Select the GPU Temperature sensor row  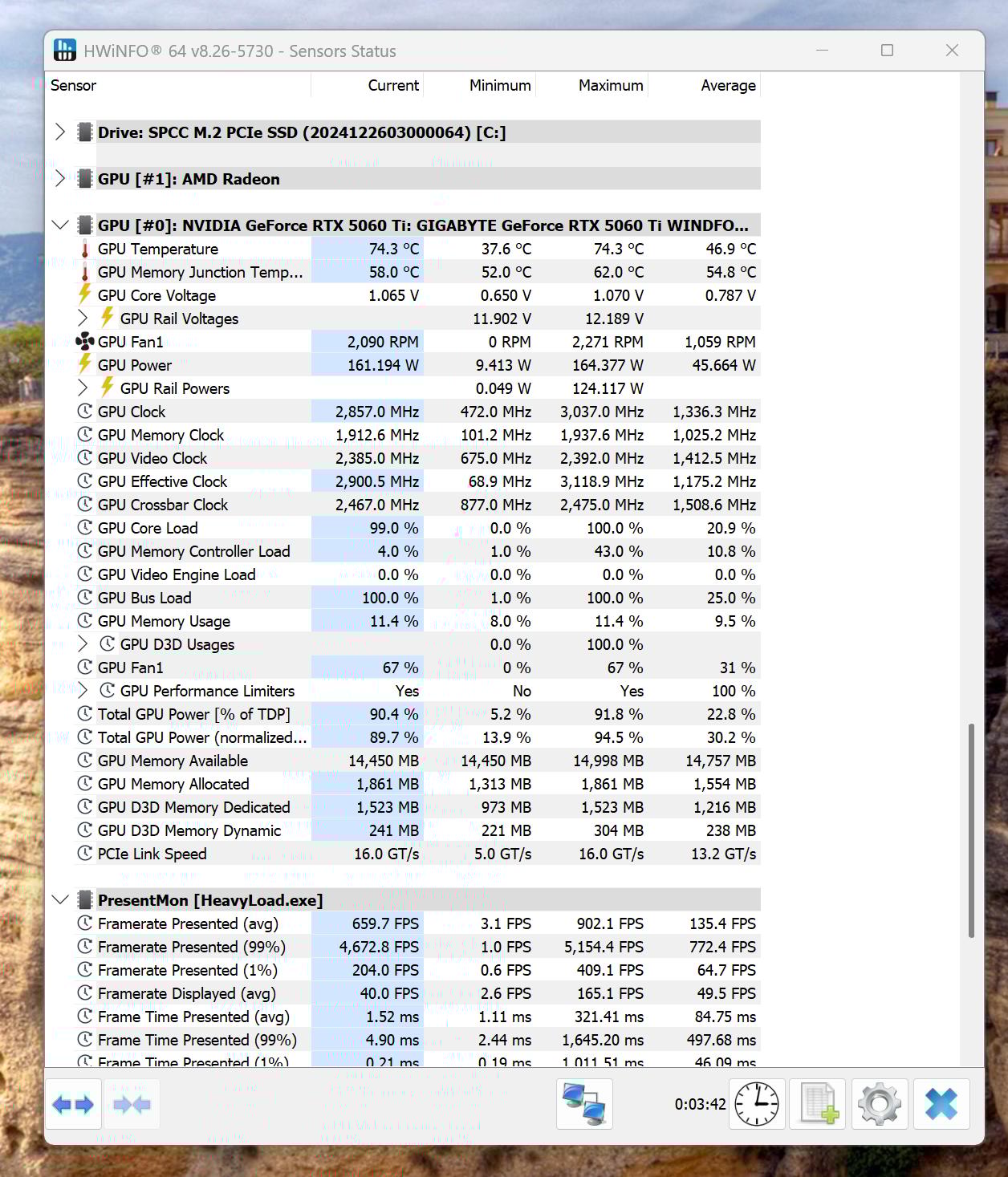click(x=158, y=250)
